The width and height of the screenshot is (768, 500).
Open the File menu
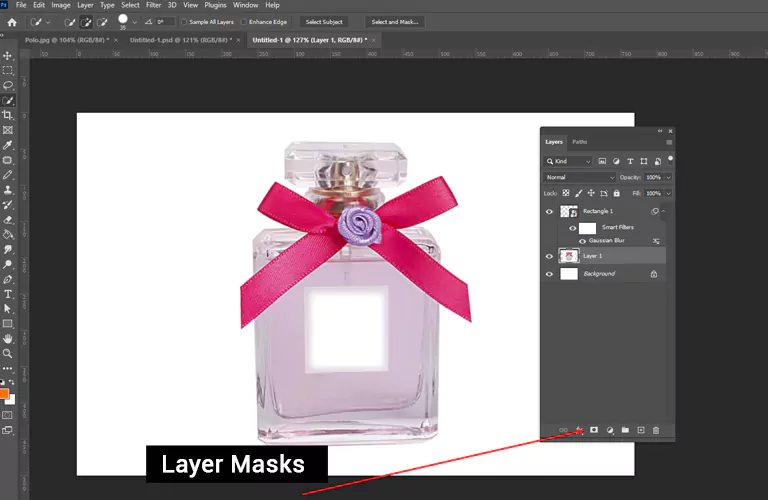tap(21, 5)
